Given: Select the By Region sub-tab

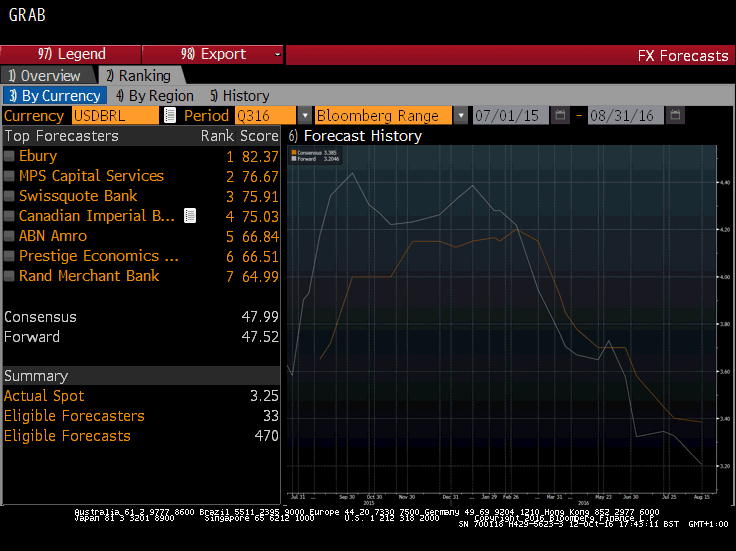Looking at the screenshot, I should point(155,96).
